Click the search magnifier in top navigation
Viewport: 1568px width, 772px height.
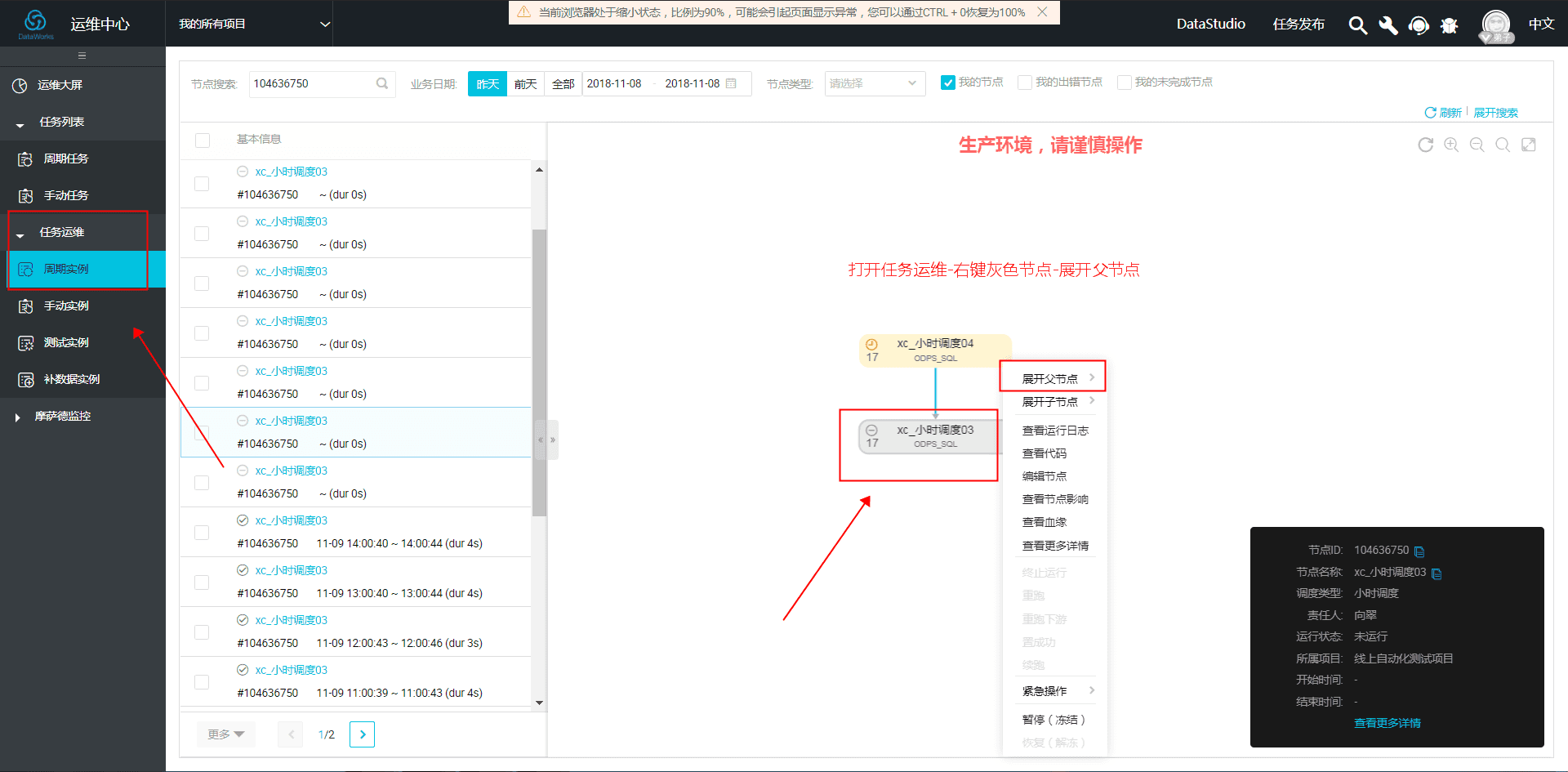pyautogui.click(x=1357, y=25)
